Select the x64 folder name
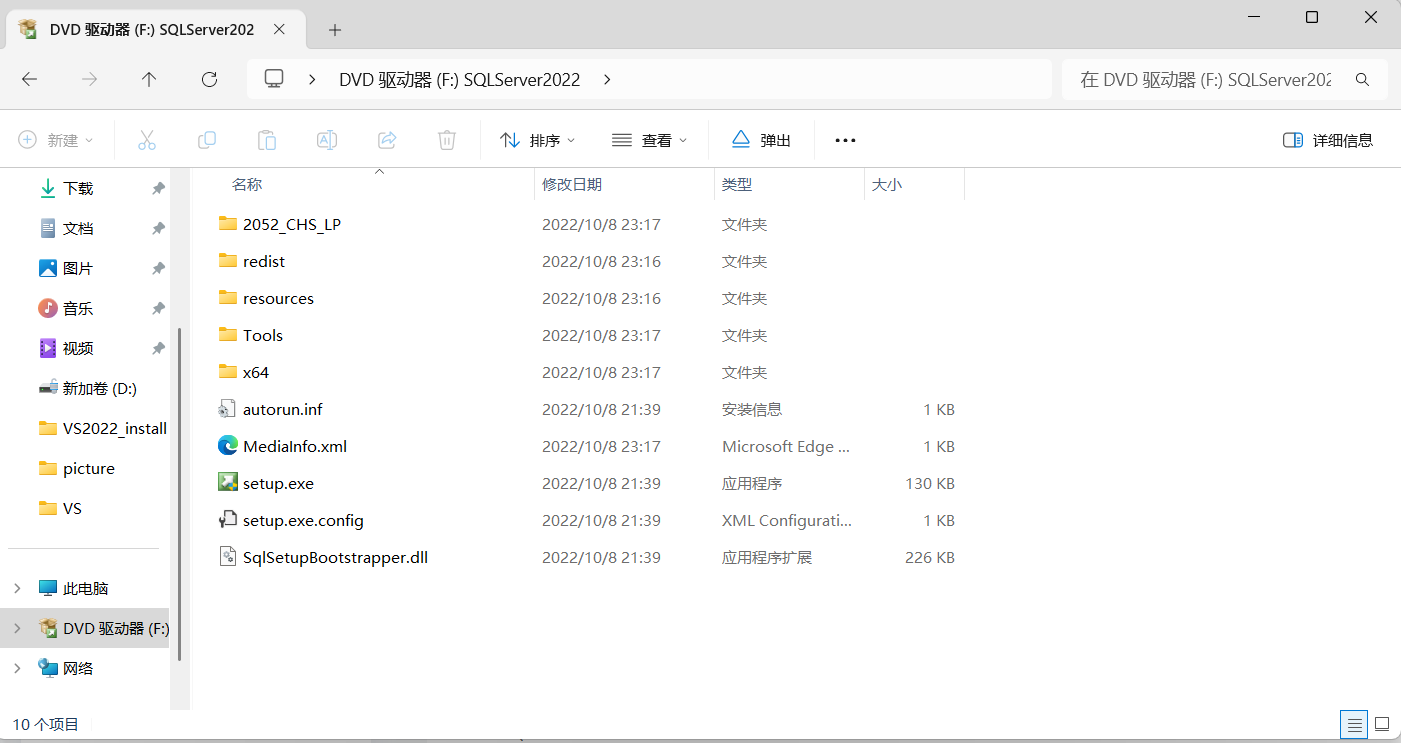 coord(256,372)
